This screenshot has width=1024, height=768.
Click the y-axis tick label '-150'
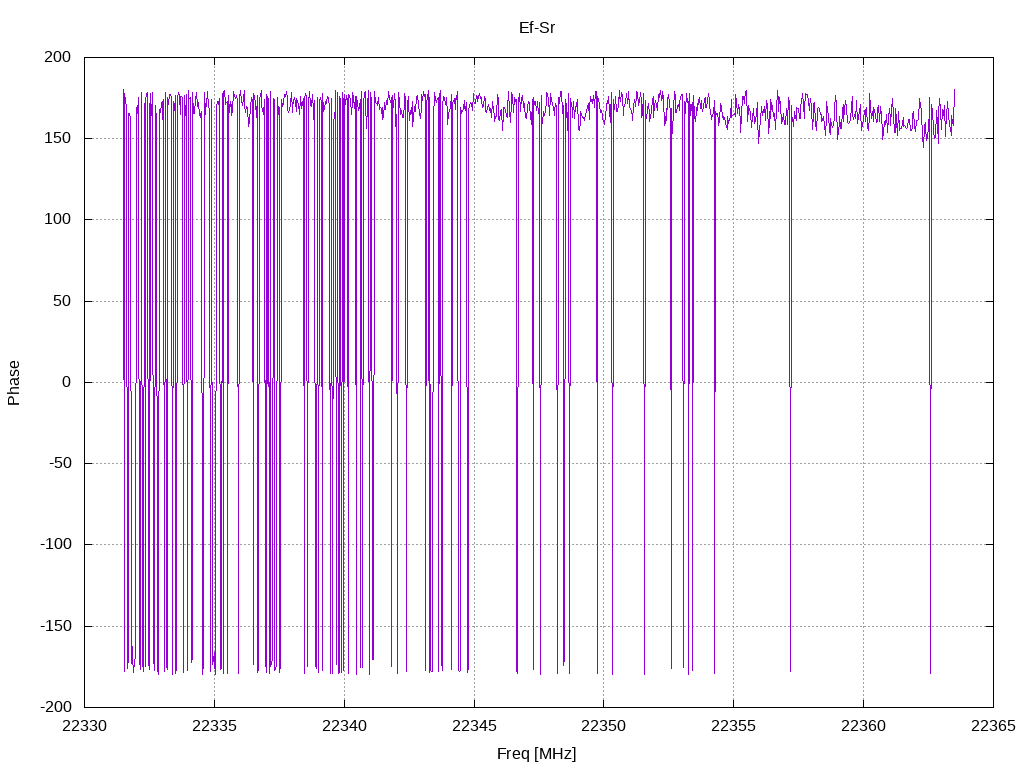click(x=56, y=626)
